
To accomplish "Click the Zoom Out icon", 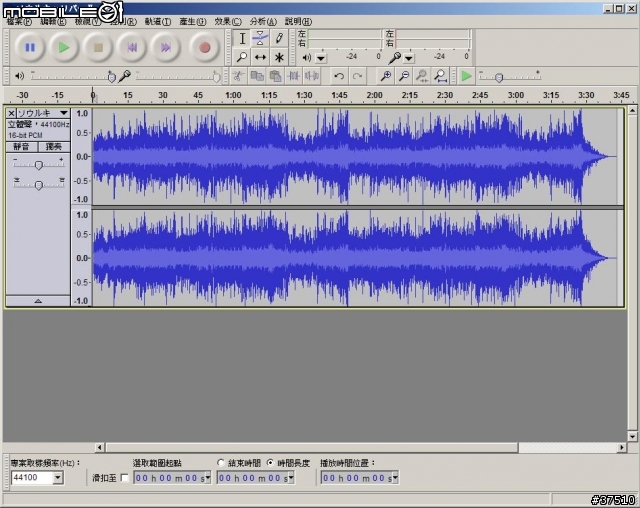I will [x=404, y=76].
